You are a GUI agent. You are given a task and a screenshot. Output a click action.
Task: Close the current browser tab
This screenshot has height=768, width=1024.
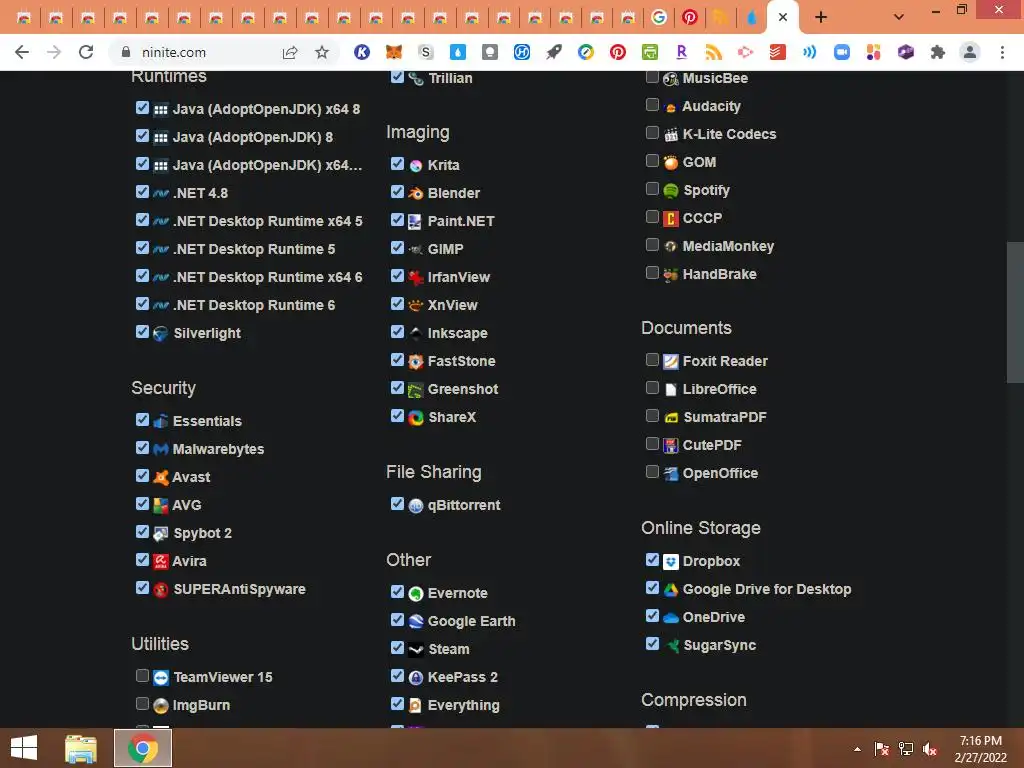point(783,17)
